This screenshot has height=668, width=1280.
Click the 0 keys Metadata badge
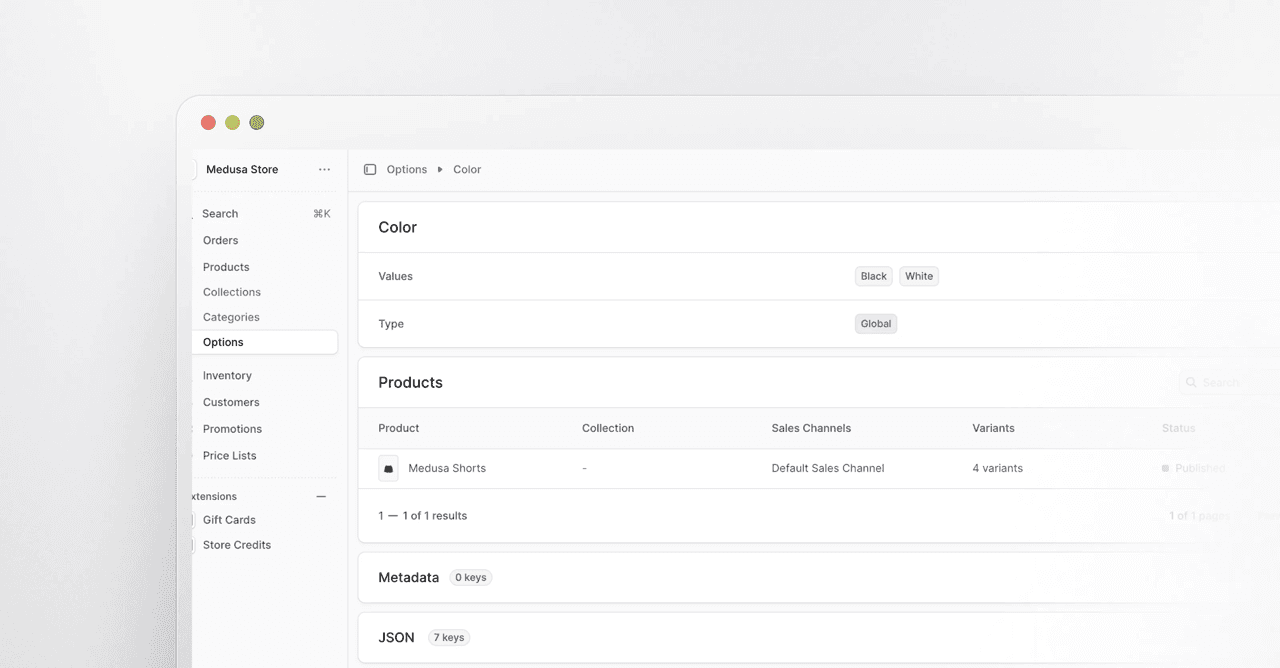point(470,578)
